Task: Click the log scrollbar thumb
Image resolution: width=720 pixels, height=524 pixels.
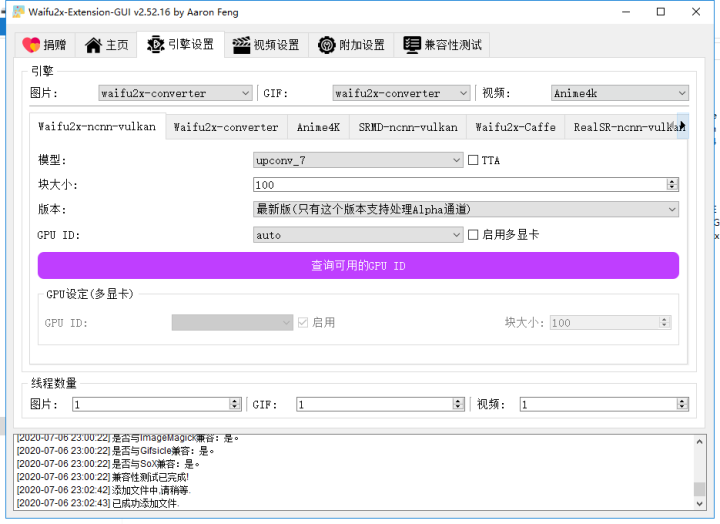Action: (699, 489)
